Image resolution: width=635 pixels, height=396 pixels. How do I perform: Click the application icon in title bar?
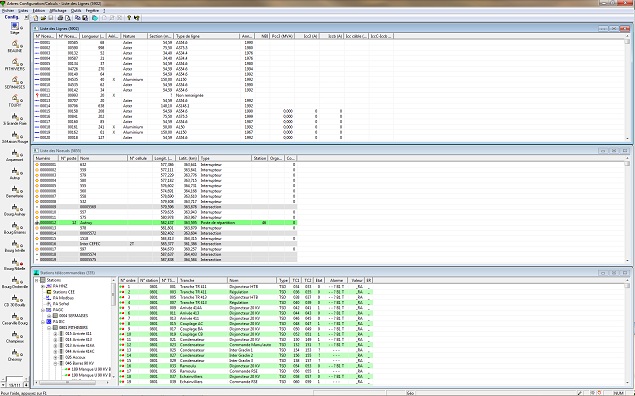(3, 3)
